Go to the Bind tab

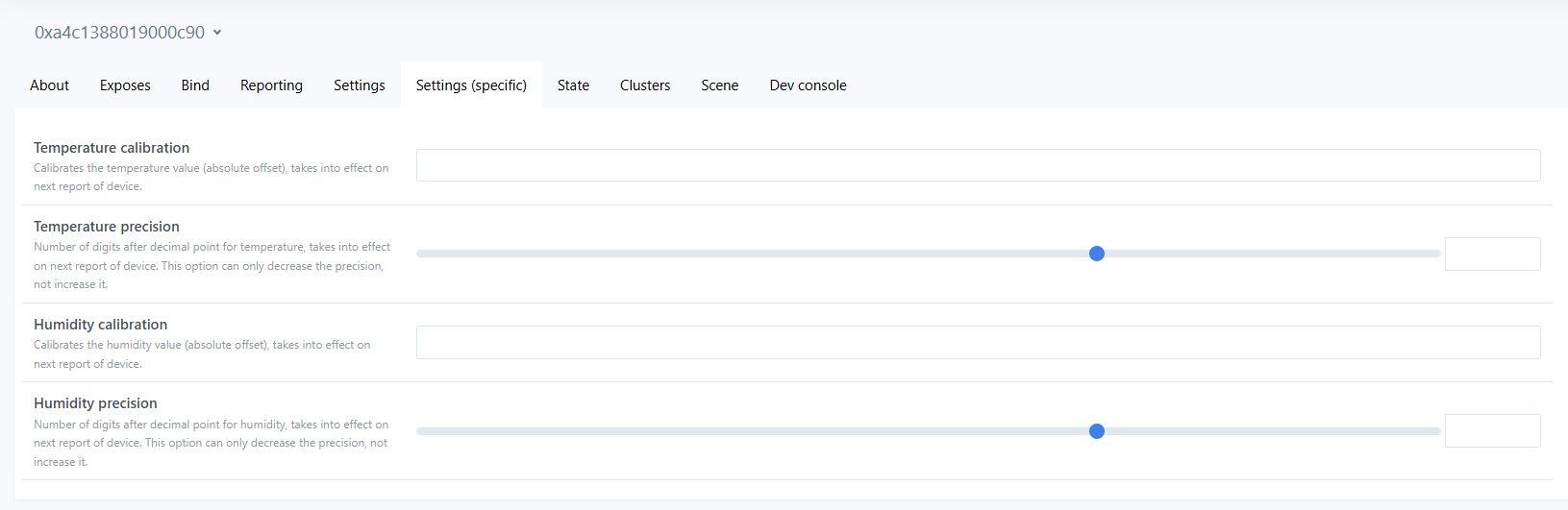(195, 85)
